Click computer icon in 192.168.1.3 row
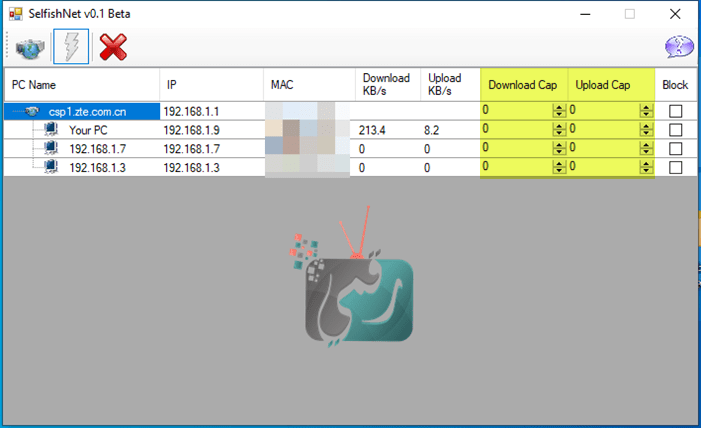 [51, 167]
